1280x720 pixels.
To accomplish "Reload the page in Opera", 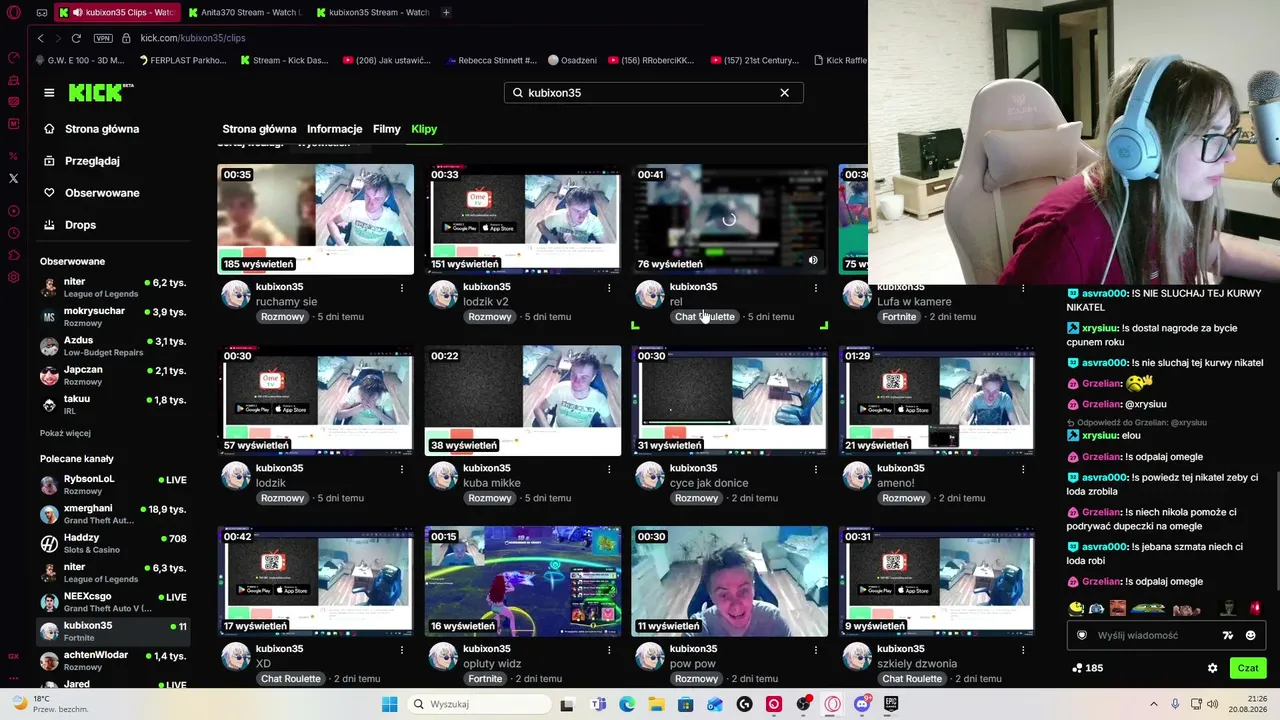I will tap(76, 38).
